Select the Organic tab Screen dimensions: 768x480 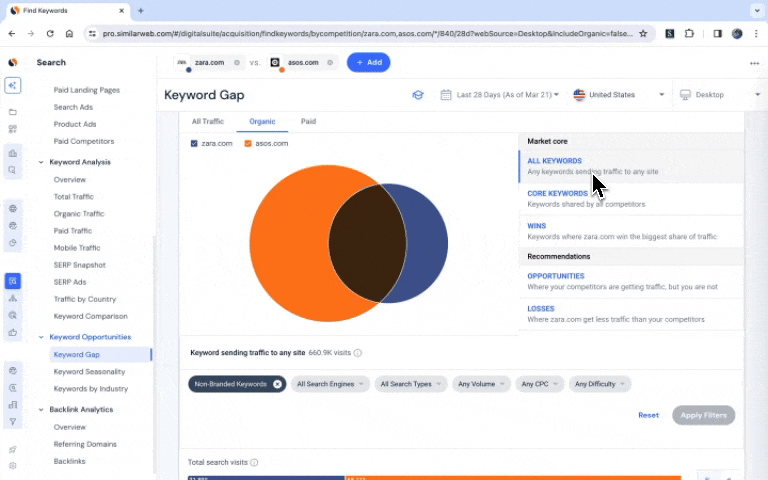262,121
